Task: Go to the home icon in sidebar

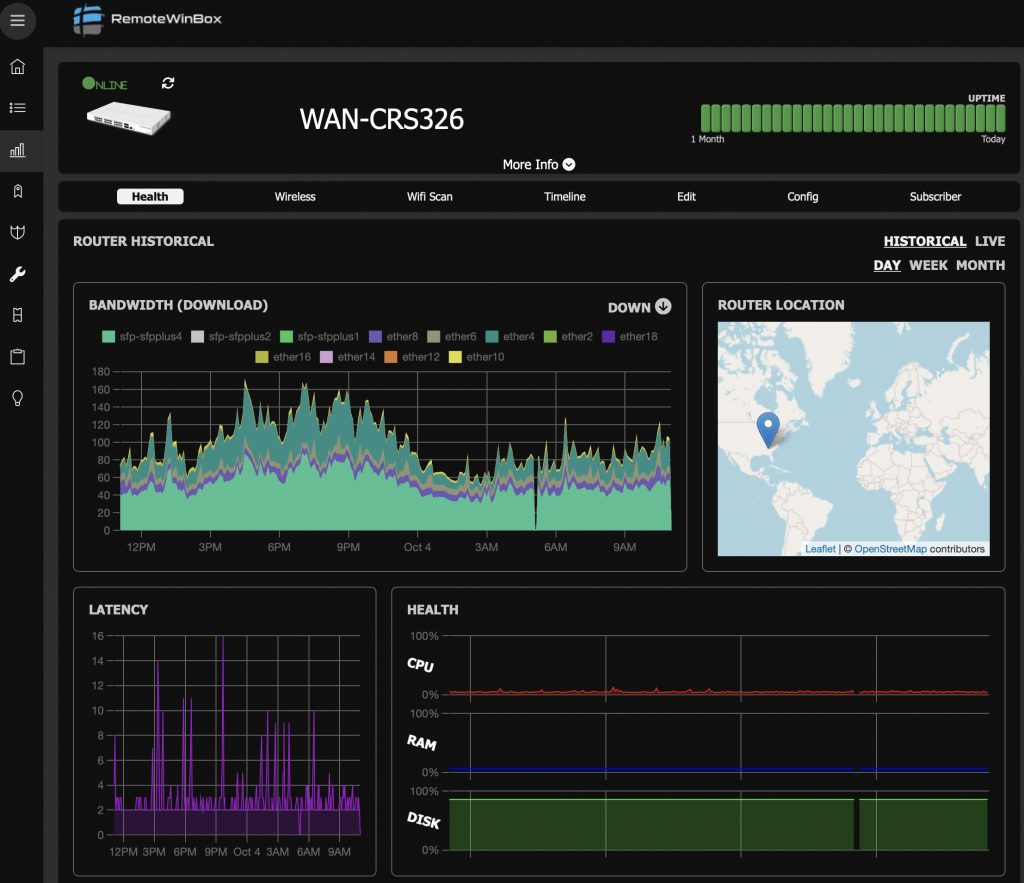Action: (17, 67)
